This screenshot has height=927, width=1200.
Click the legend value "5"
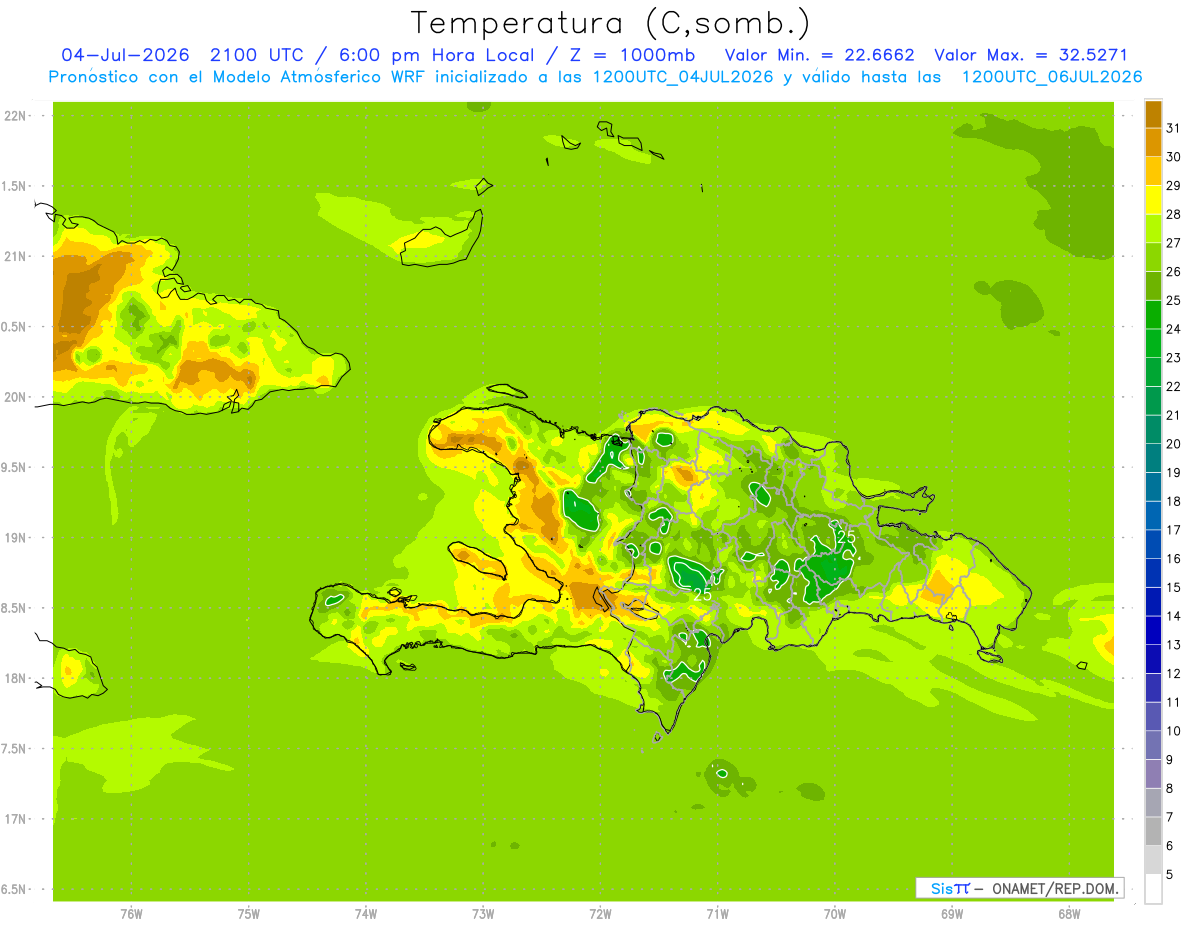[1170, 874]
